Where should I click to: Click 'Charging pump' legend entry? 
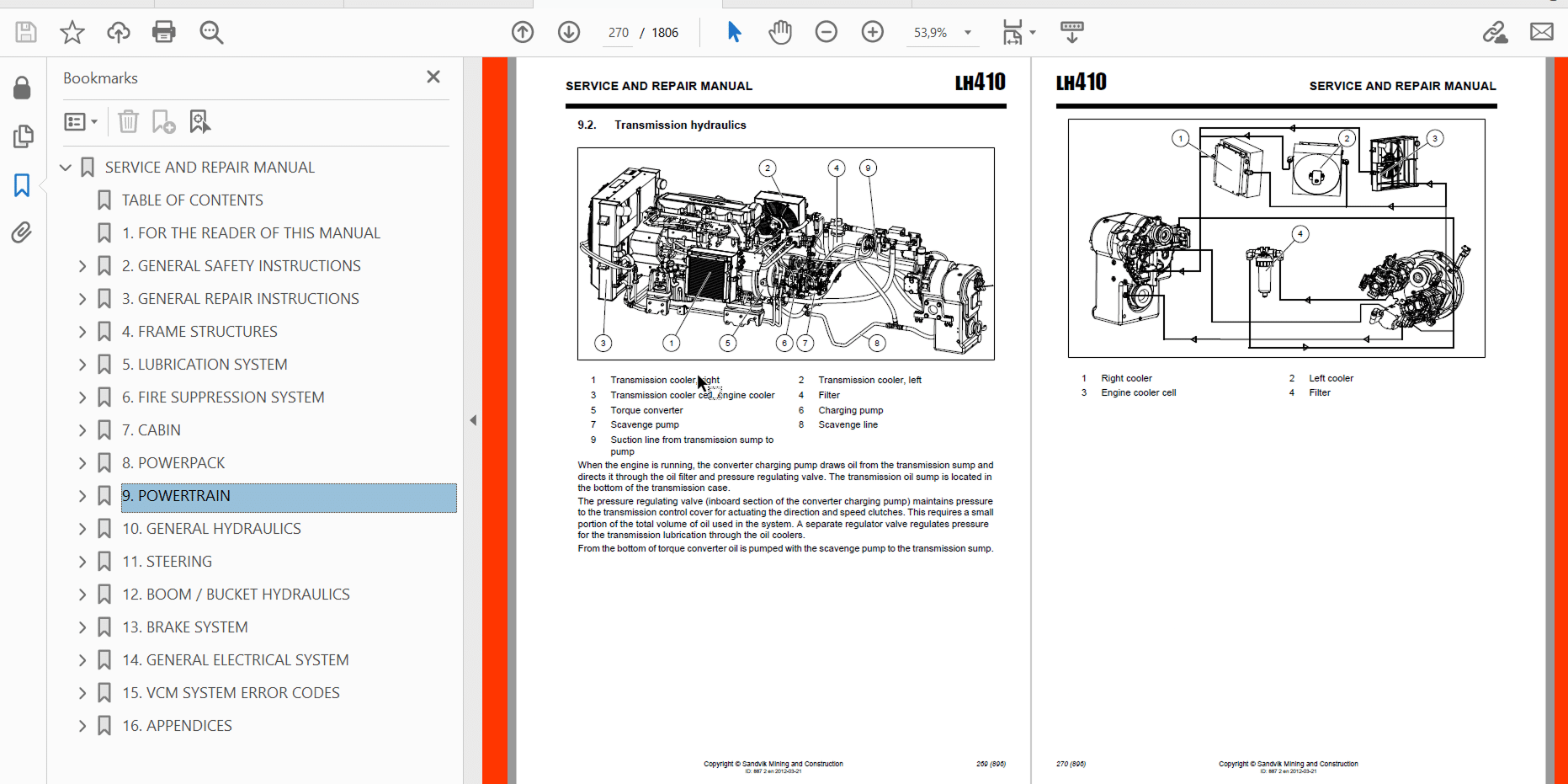pos(851,411)
